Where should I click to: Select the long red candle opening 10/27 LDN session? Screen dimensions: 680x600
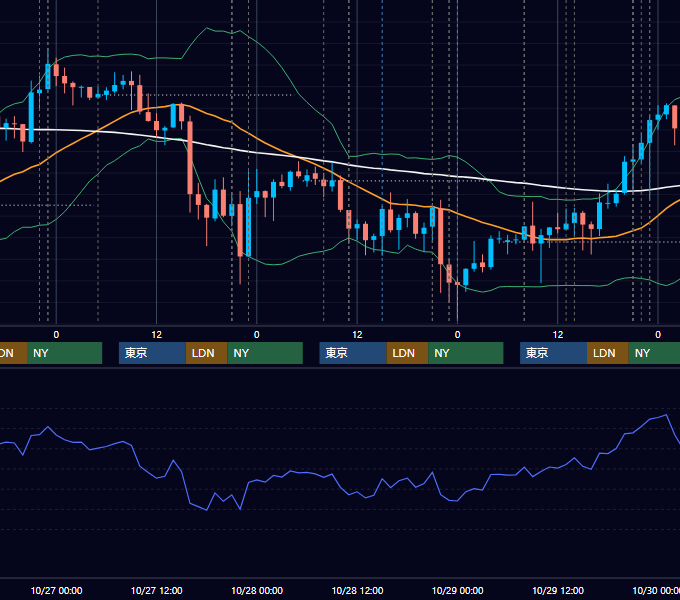point(190,158)
